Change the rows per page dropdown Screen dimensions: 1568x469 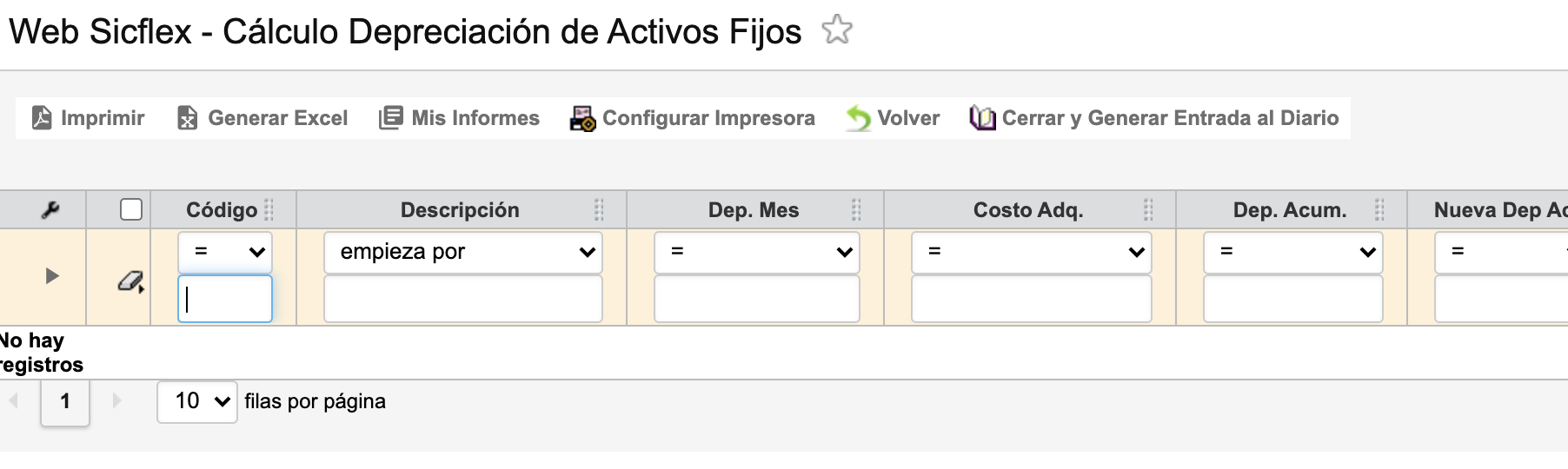point(197,401)
